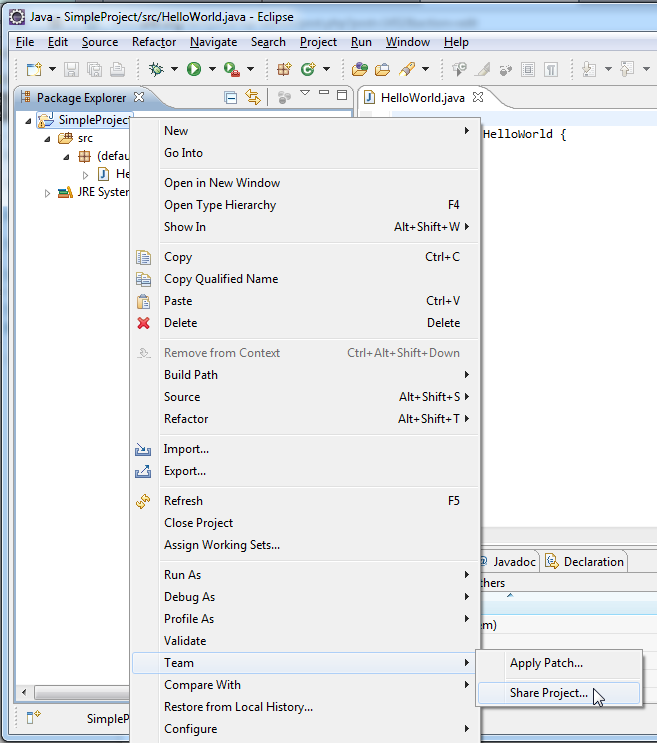
Task: Select Compare With in context menu
Action: (x=306, y=685)
